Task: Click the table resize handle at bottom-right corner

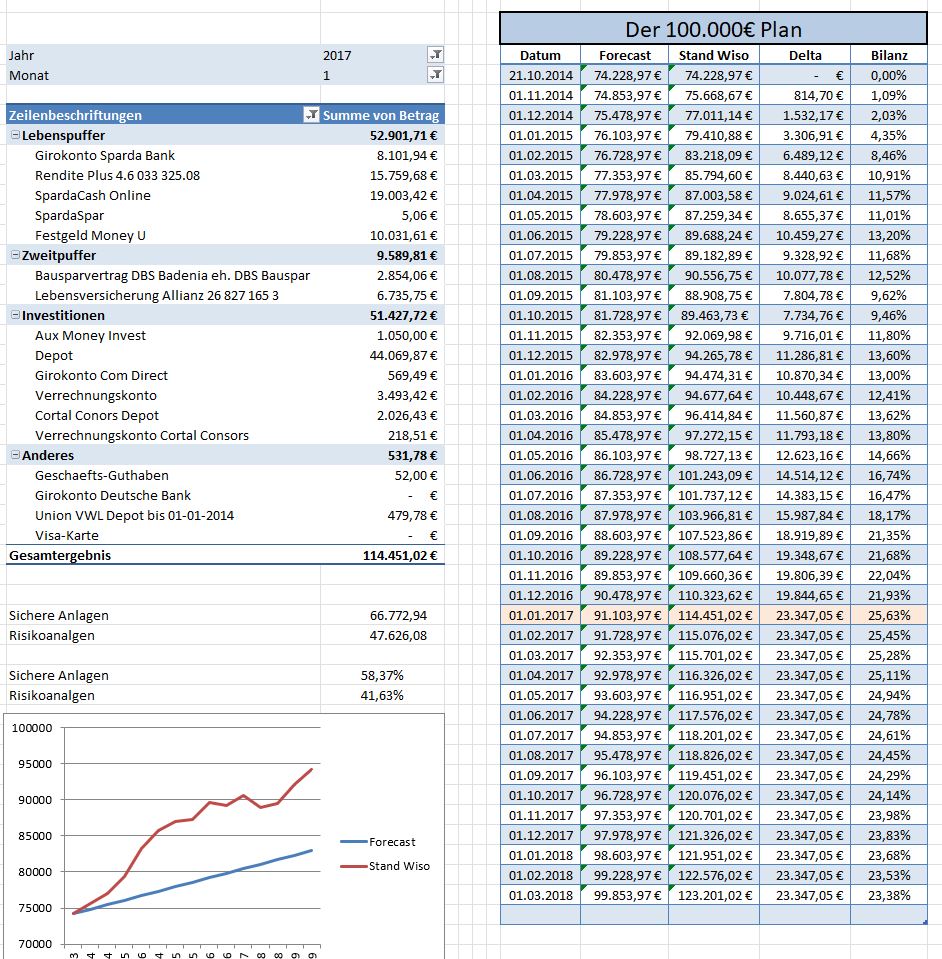Action: (924, 922)
